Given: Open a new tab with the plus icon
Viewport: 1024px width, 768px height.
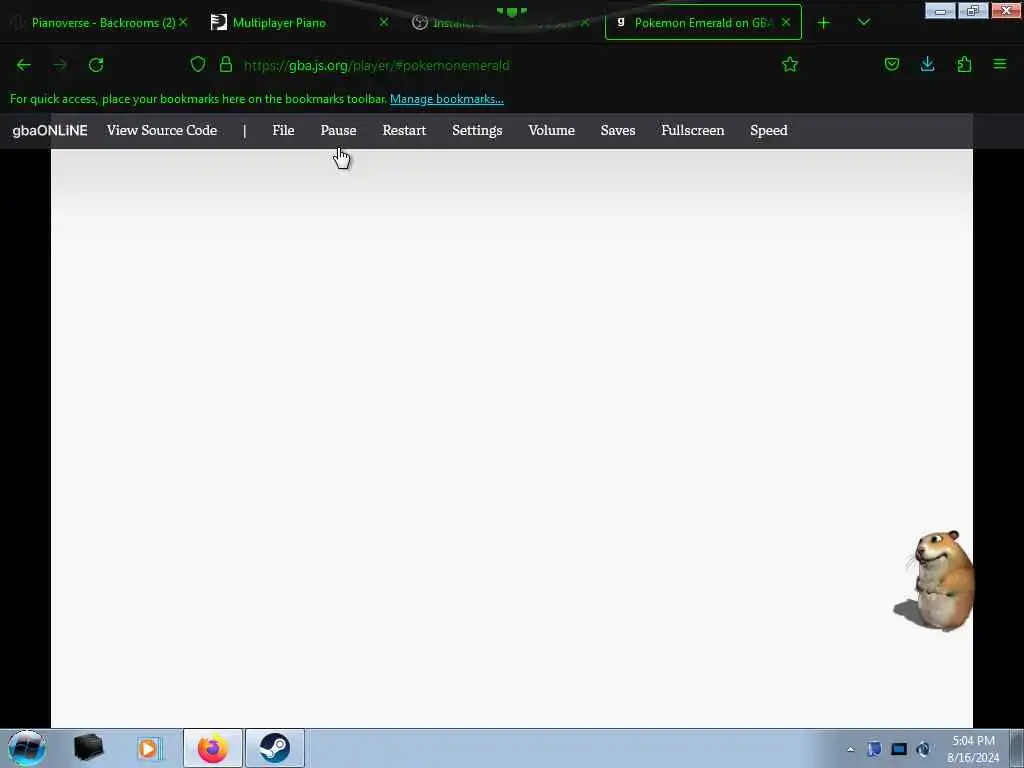Looking at the screenshot, I should pyautogui.click(x=824, y=23).
